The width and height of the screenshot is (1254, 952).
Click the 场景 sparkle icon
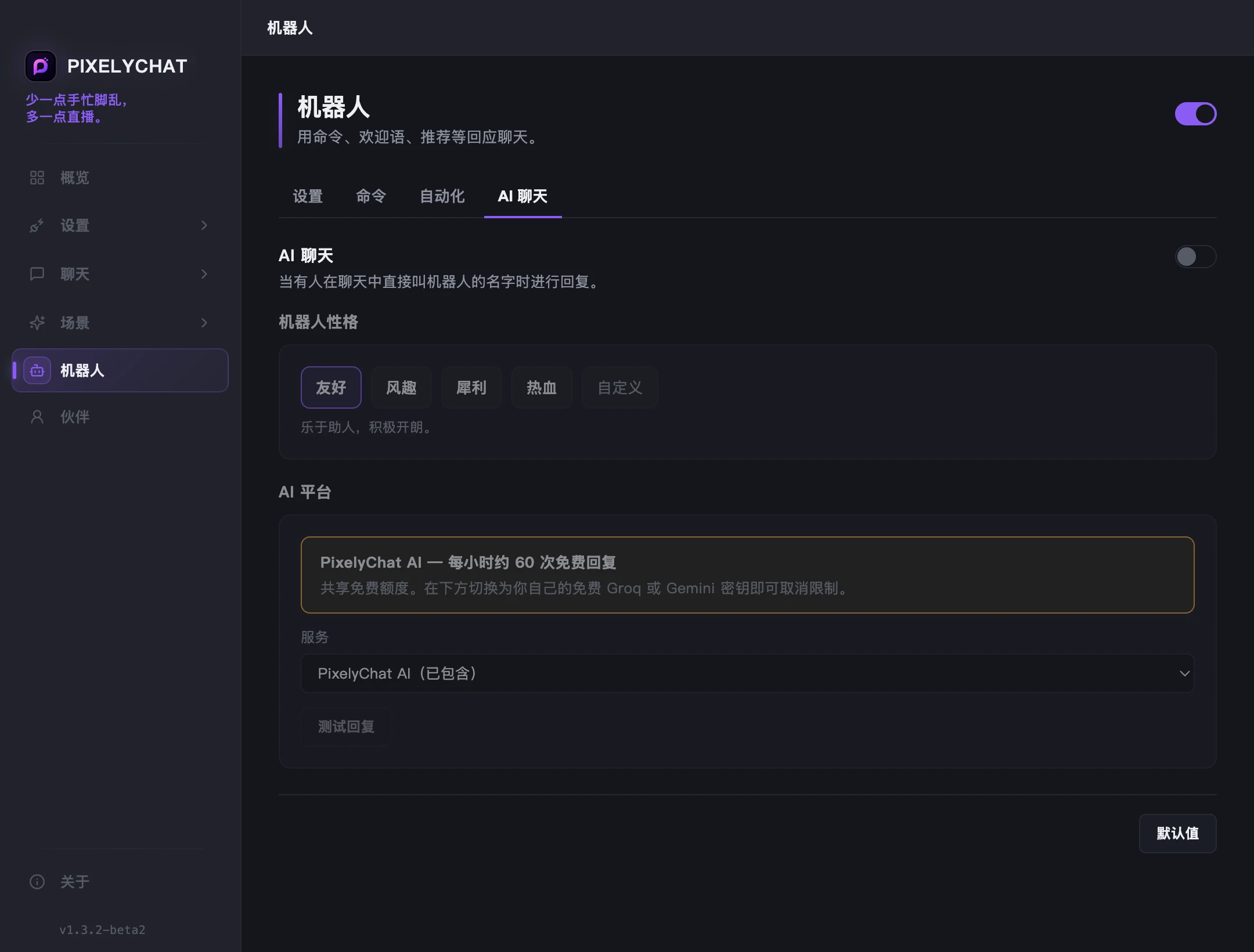(x=37, y=323)
